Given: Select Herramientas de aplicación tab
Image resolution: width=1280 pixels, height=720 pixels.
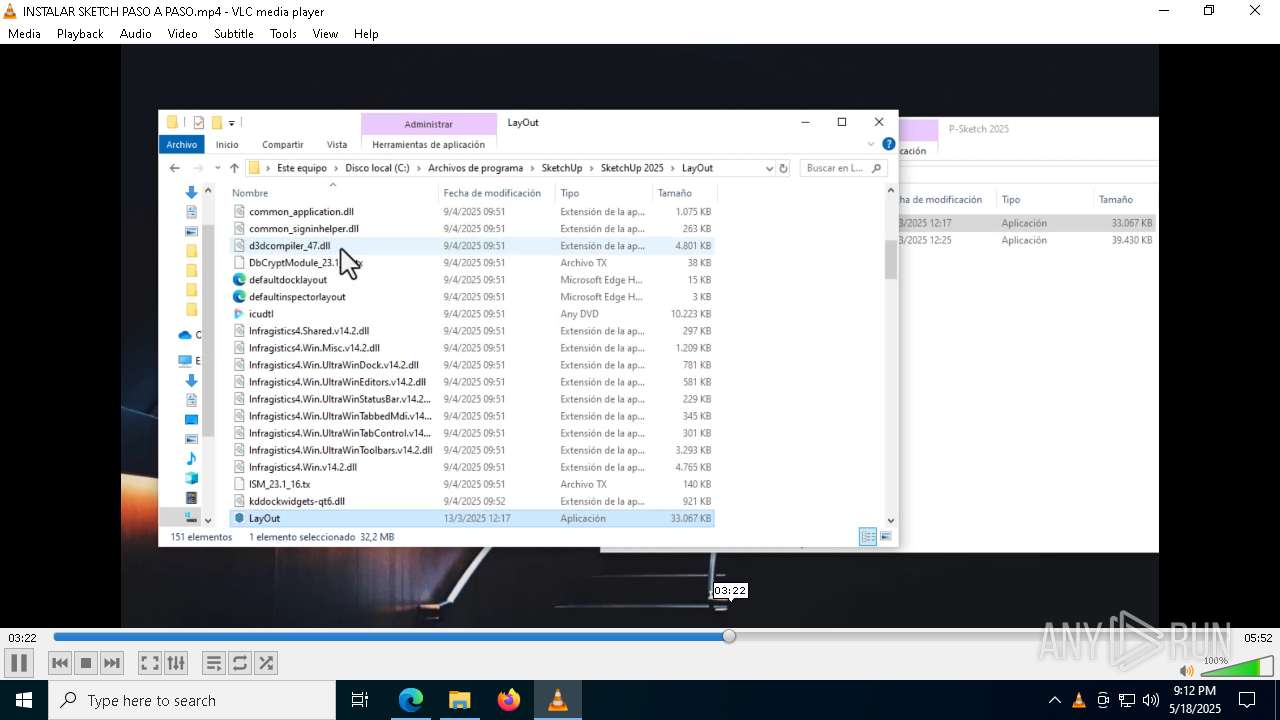Looking at the screenshot, I should (428, 144).
